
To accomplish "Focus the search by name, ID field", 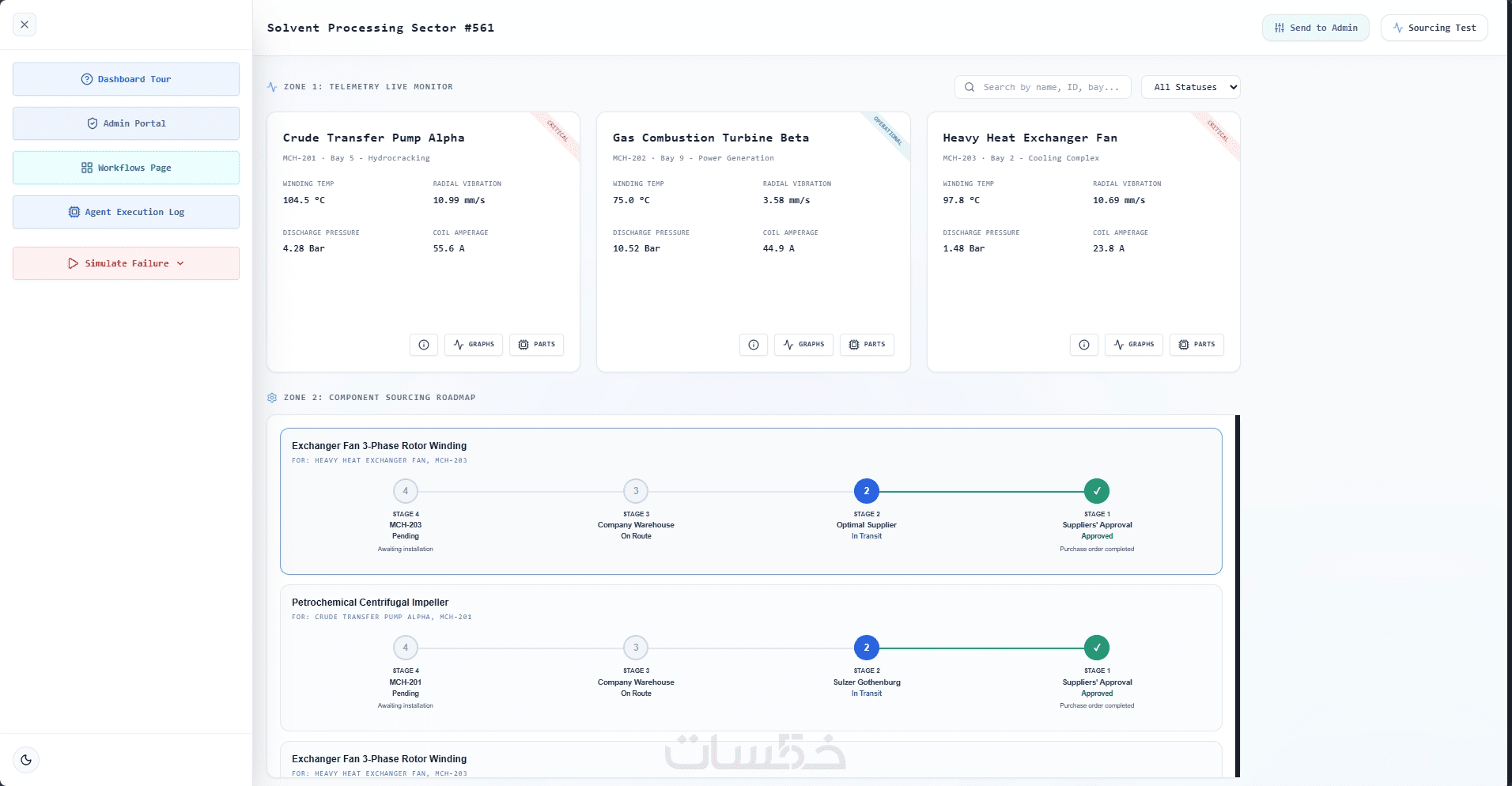I will click(x=1043, y=87).
